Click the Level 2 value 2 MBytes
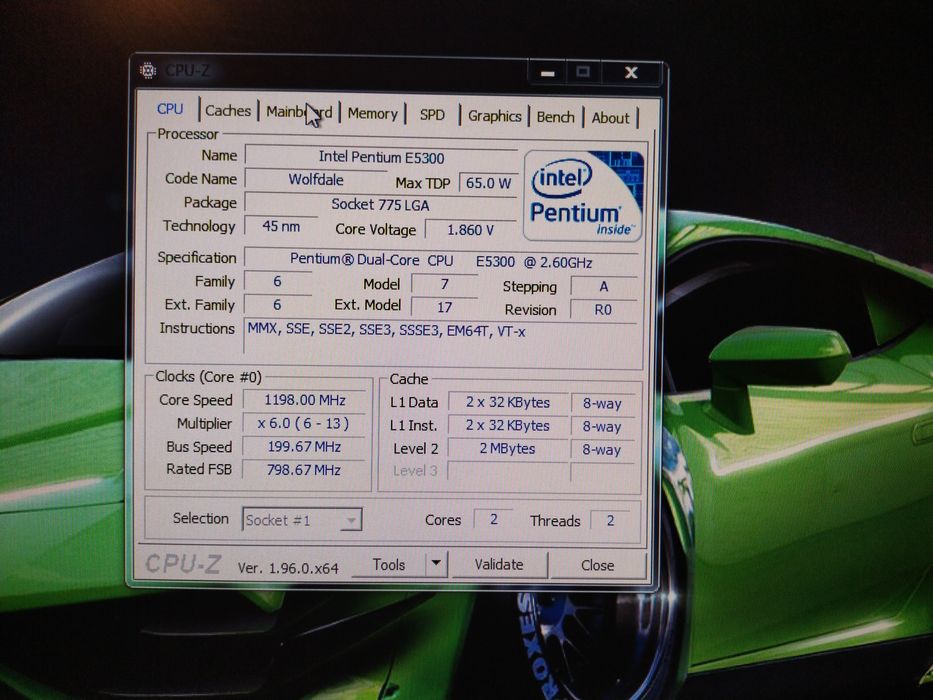The width and height of the screenshot is (933, 700). [508, 449]
